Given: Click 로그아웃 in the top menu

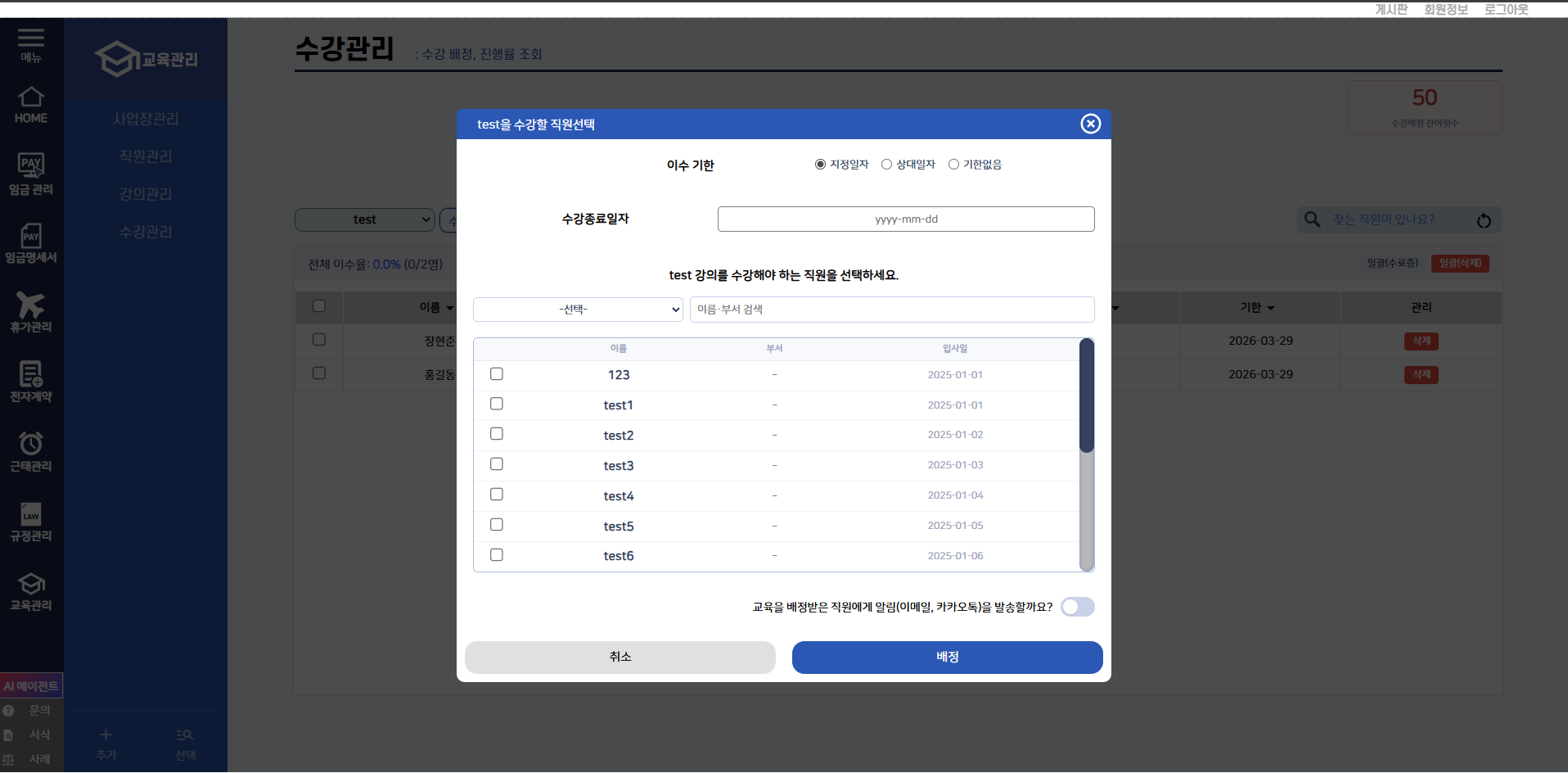Looking at the screenshot, I should click(1506, 9).
